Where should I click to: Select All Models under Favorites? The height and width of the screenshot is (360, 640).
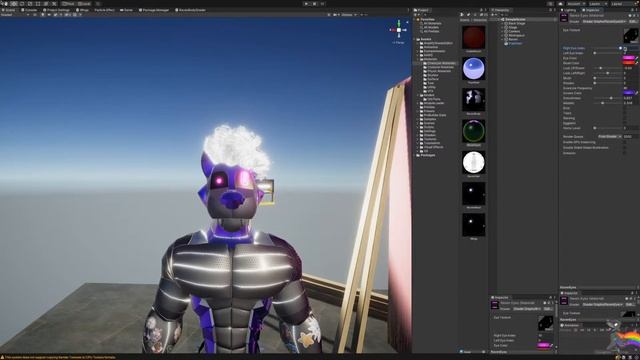pyautogui.click(x=431, y=27)
